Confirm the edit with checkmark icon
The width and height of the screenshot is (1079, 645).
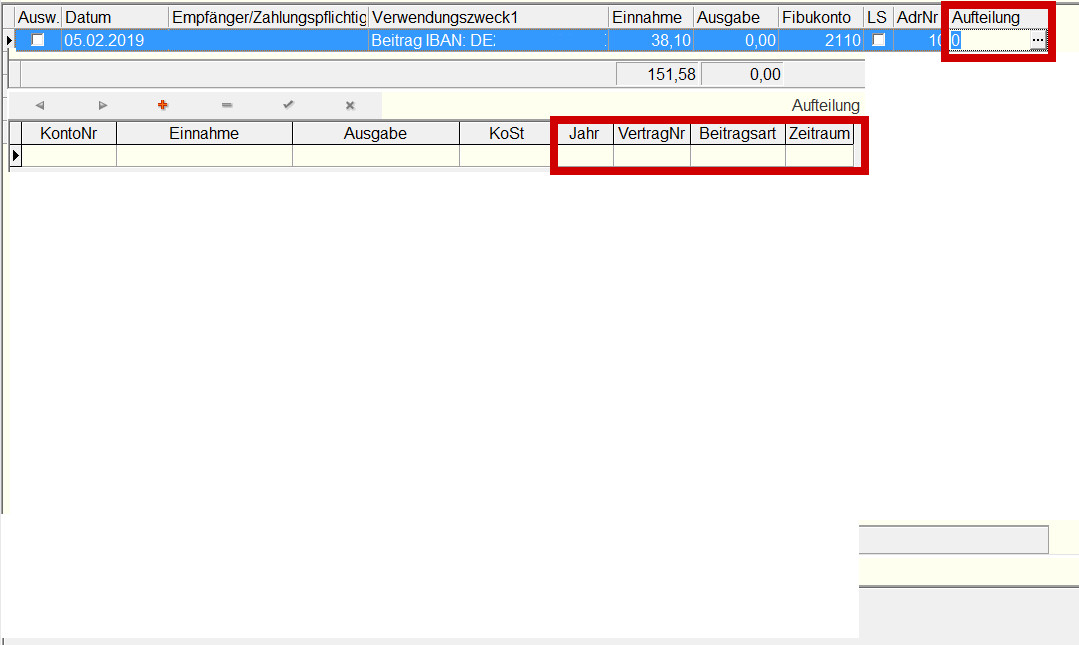tap(288, 105)
